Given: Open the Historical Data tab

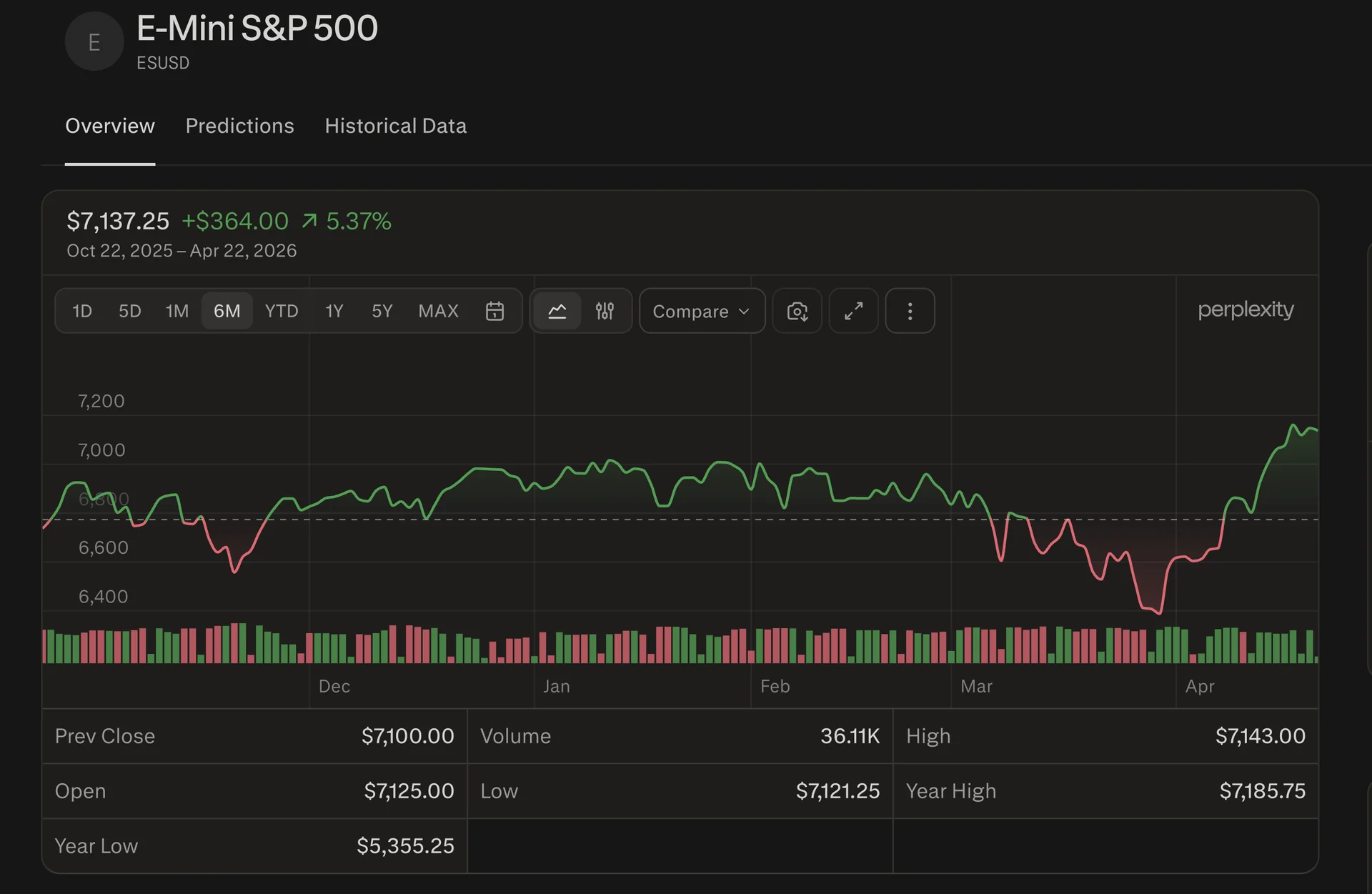Looking at the screenshot, I should 395,126.
